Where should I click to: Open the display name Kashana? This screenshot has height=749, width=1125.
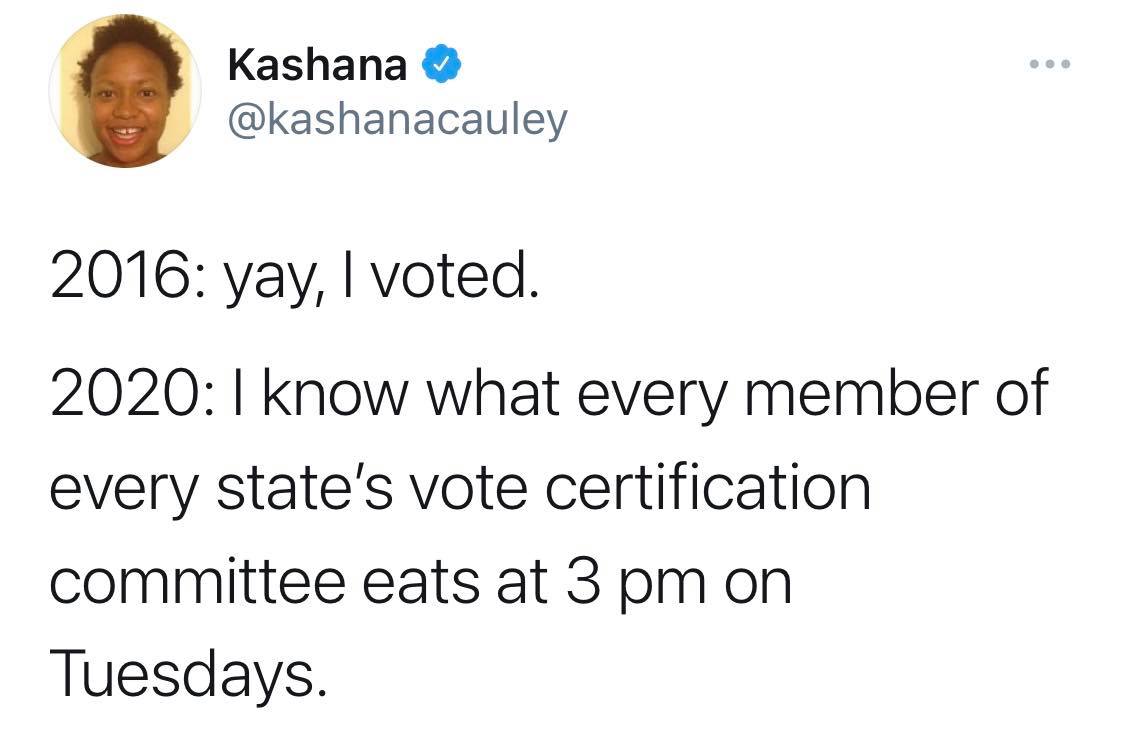click(317, 65)
